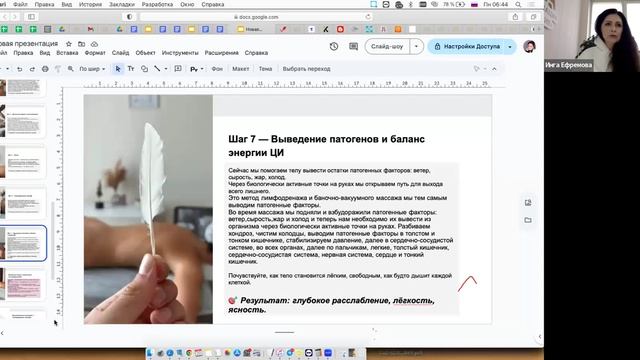Collapse the toolbar with up chevron
Screen dimensions: 640x360
(494, 69)
